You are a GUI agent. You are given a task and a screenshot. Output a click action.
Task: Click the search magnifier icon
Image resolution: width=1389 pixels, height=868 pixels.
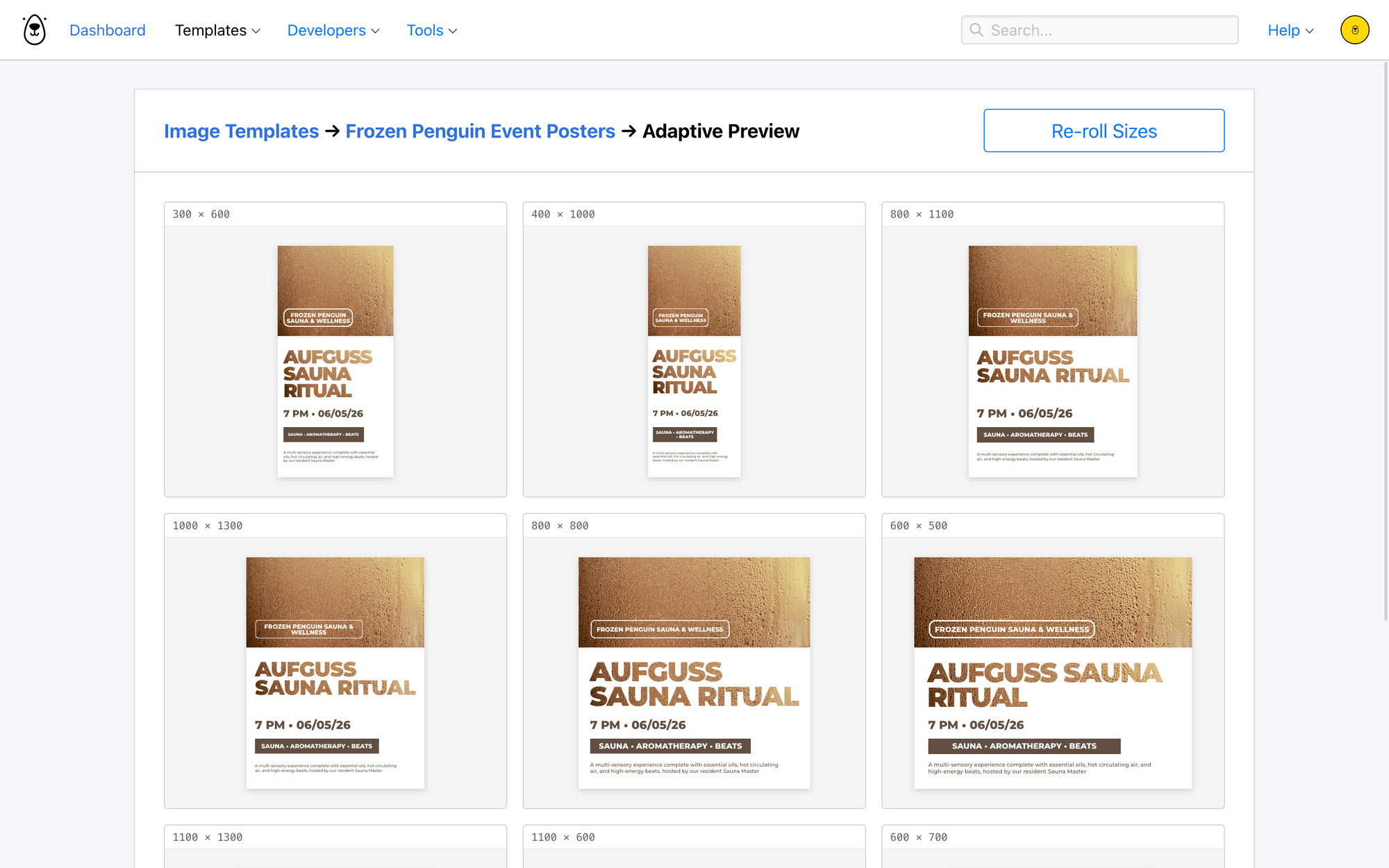(x=976, y=30)
